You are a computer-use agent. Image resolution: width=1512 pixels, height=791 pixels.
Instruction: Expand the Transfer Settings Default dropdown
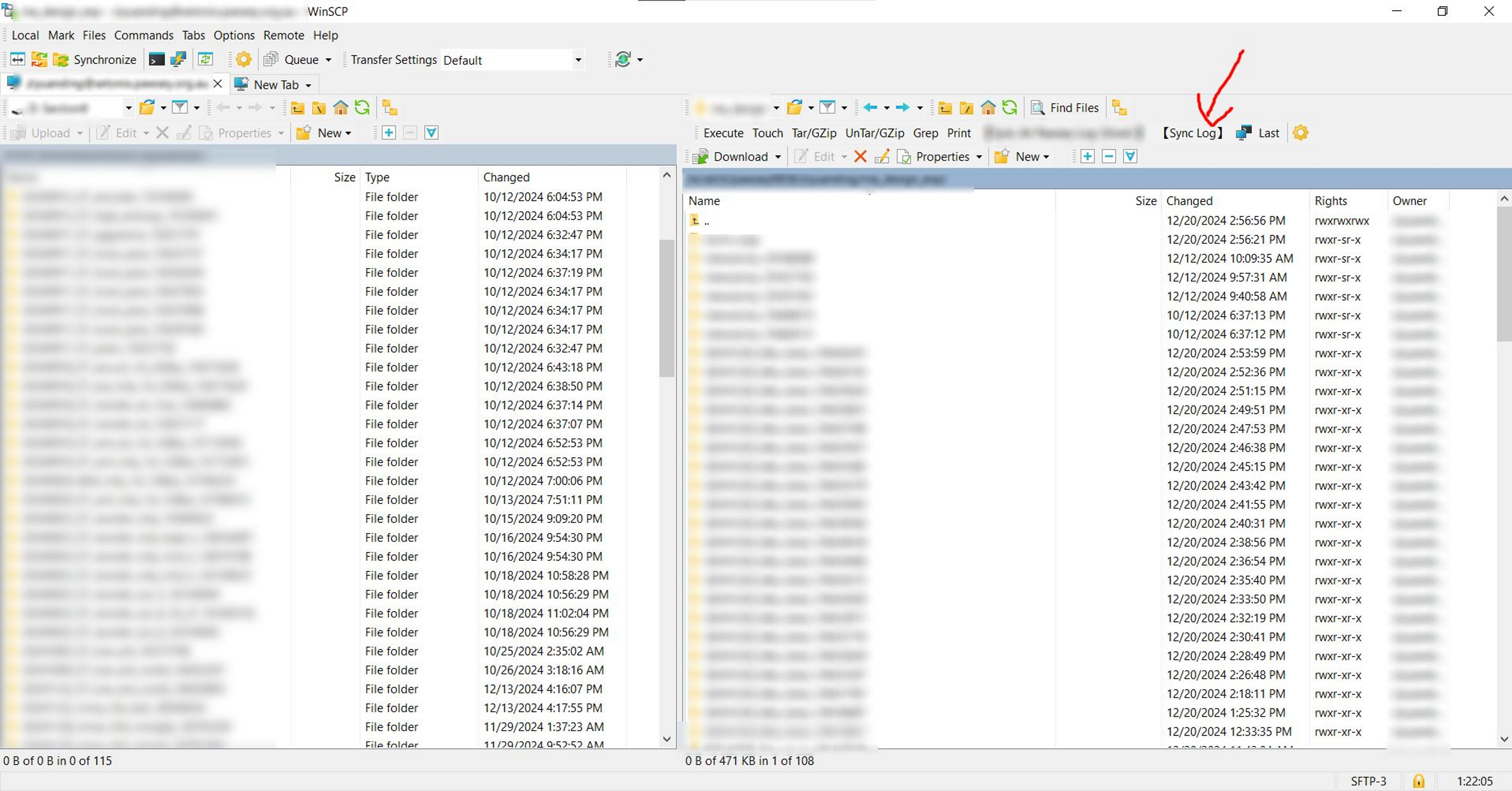coord(578,60)
